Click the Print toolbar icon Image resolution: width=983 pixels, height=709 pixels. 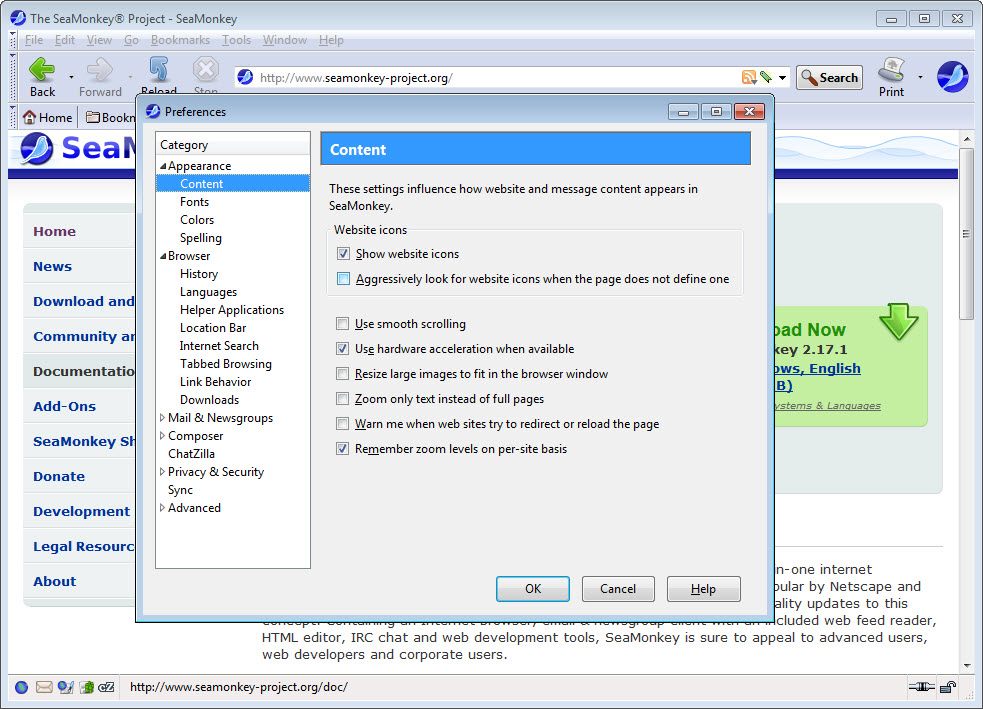[891, 69]
